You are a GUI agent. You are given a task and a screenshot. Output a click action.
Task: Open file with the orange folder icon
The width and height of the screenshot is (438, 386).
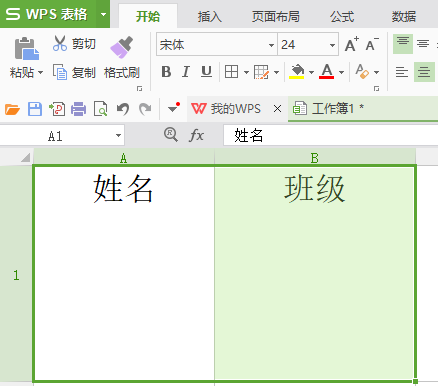pos(12,109)
